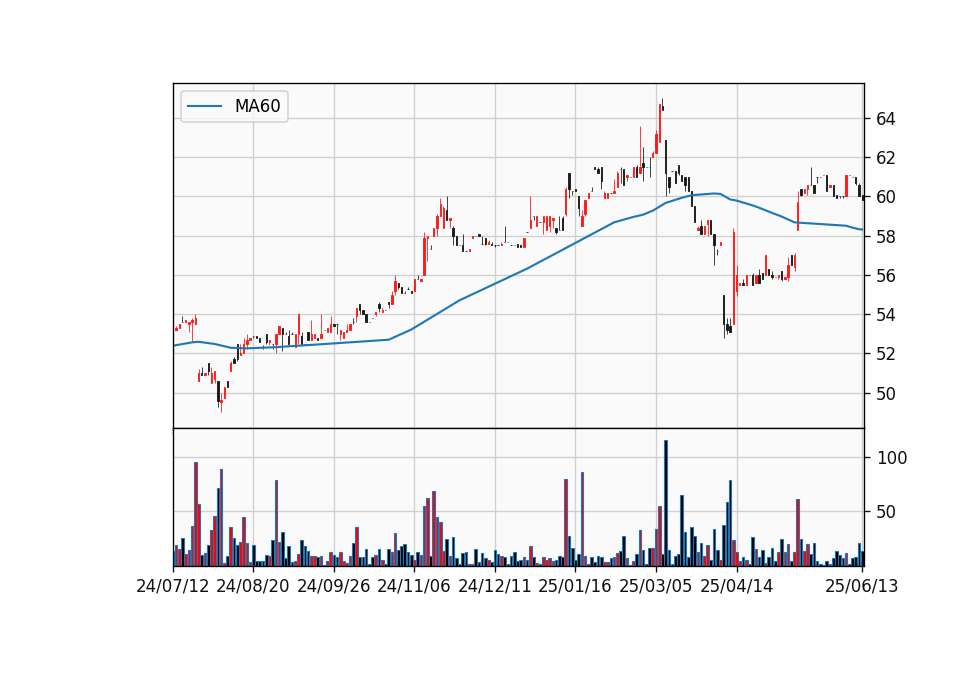Click the price axis label 58
Image resolution: width=960 pixels, height=690 pixels.
click(885, 236)
